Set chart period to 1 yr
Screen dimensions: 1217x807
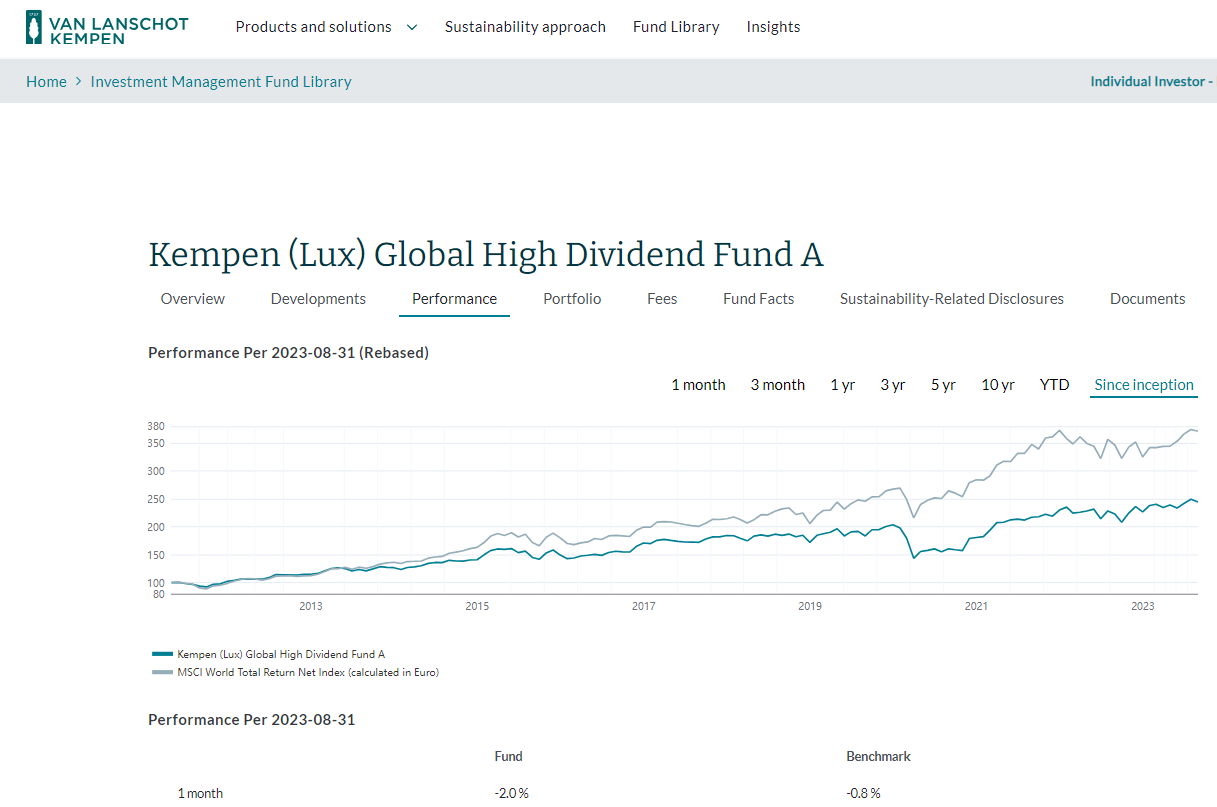pos(843,385)
